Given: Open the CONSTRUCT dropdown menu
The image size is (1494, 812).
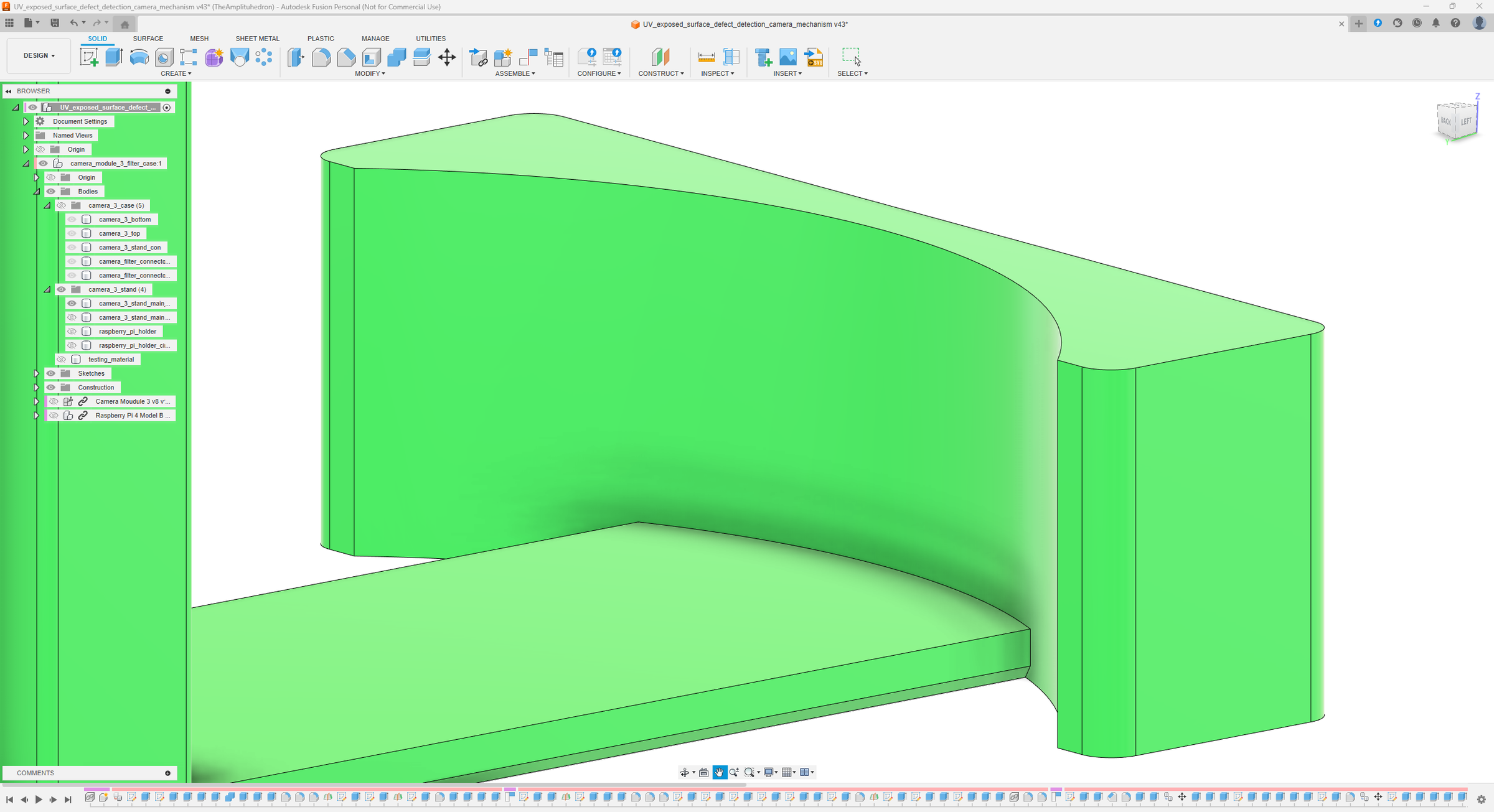Looking at the screenshot, I should point(660,73).
